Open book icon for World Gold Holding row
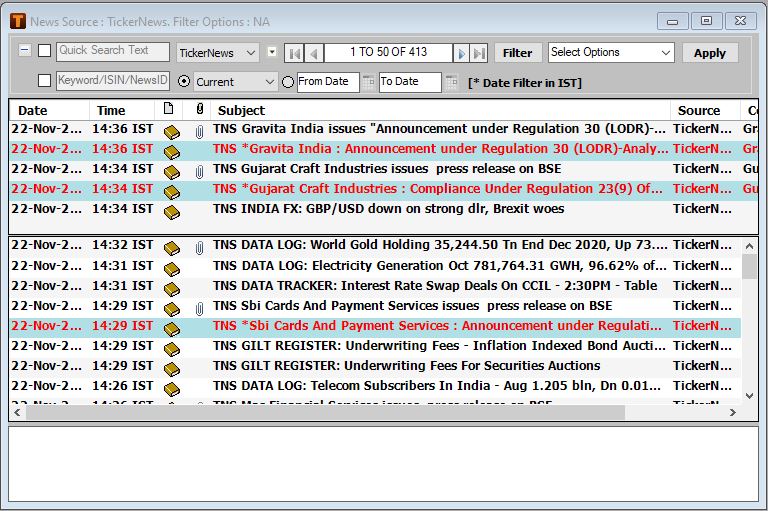Image resolution: width=768 pixels, height=511 pixels. click(x=171, y=248)
